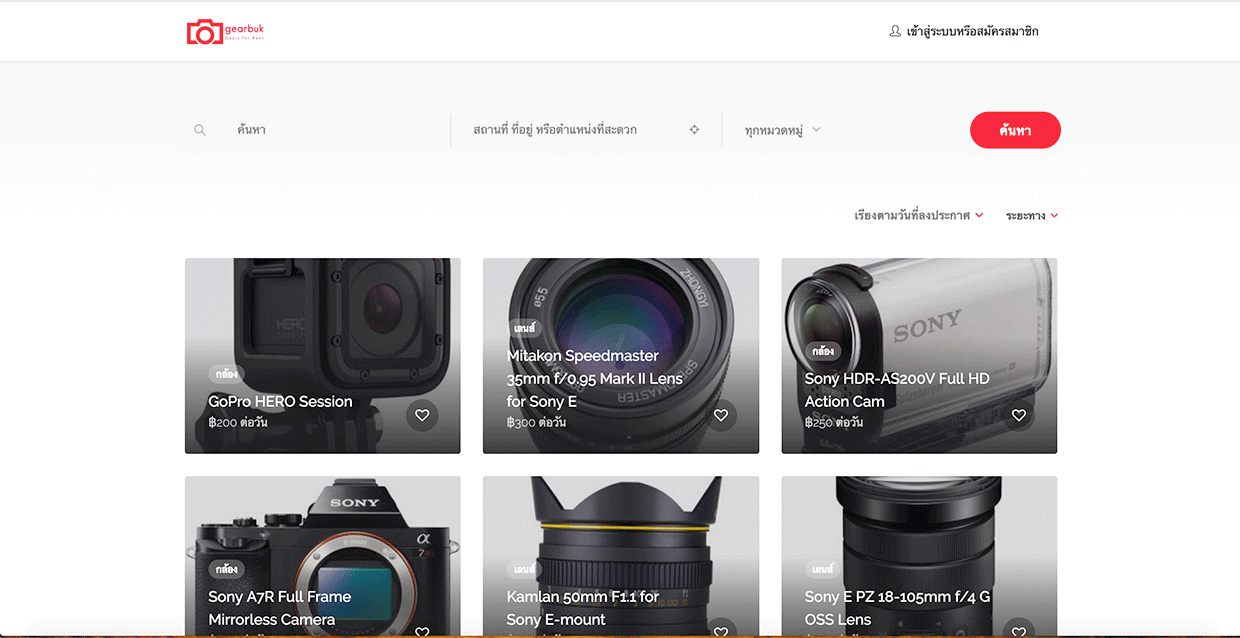This screenshot has width=1240, height=638.
Task: Open the login or register link
Action: 972,31
